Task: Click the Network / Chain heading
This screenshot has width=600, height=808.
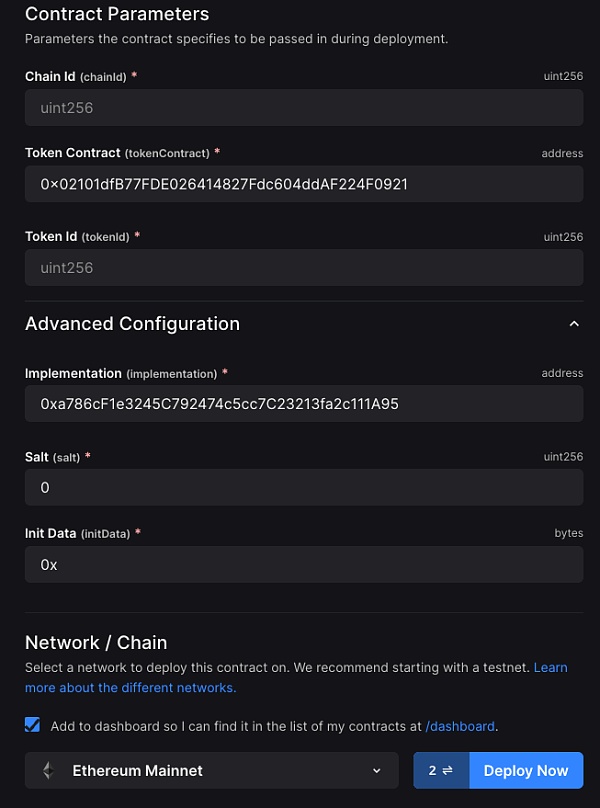Action: point(96,642)
